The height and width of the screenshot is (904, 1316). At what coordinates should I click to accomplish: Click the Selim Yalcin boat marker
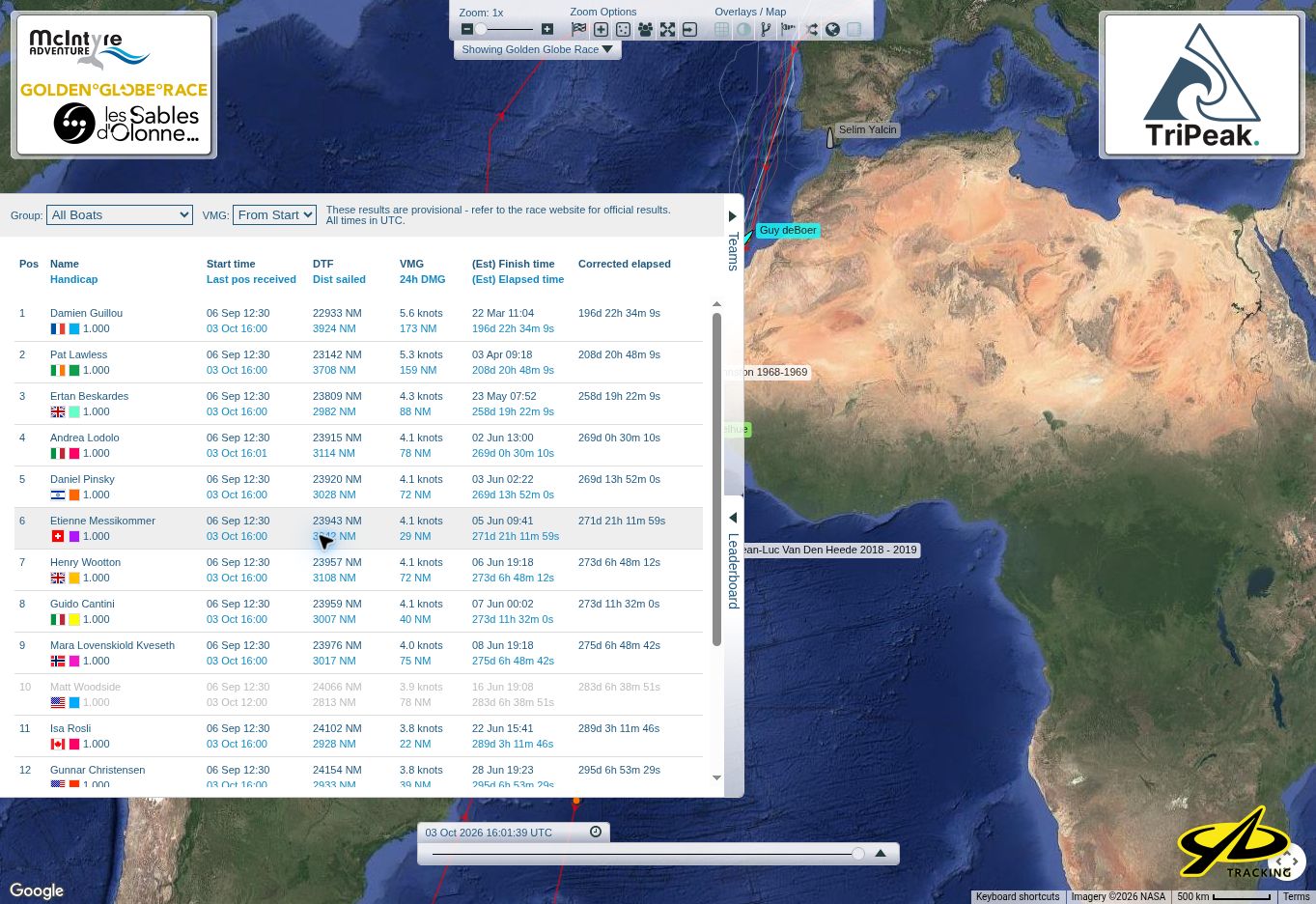click(x=829, y=138)
